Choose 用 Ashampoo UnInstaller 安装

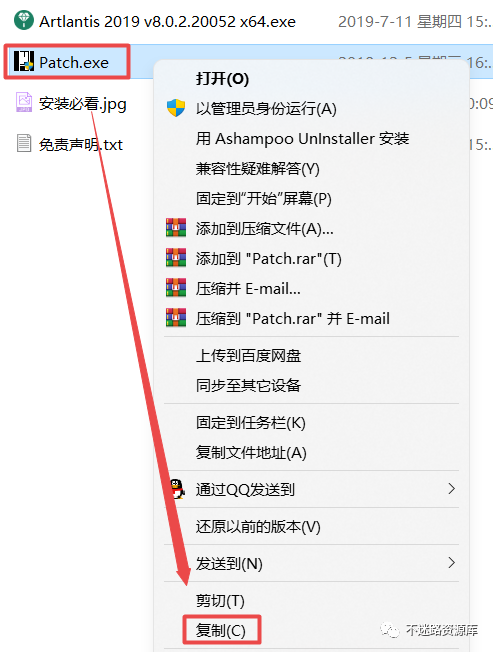303,139
